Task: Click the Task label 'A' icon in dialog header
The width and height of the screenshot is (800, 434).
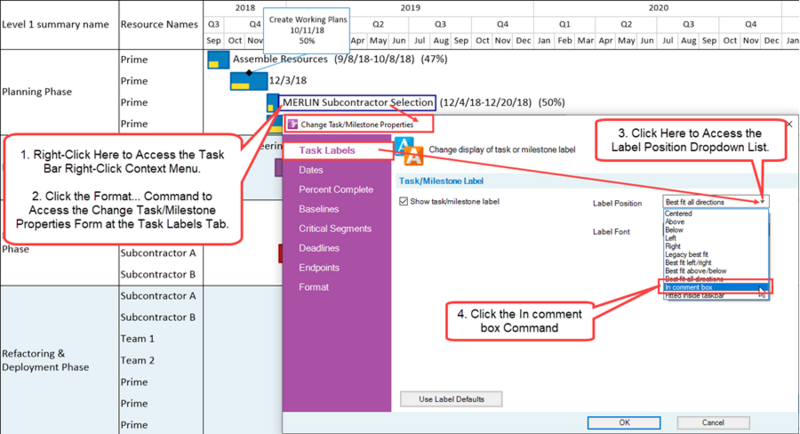Action: point(409,151)
